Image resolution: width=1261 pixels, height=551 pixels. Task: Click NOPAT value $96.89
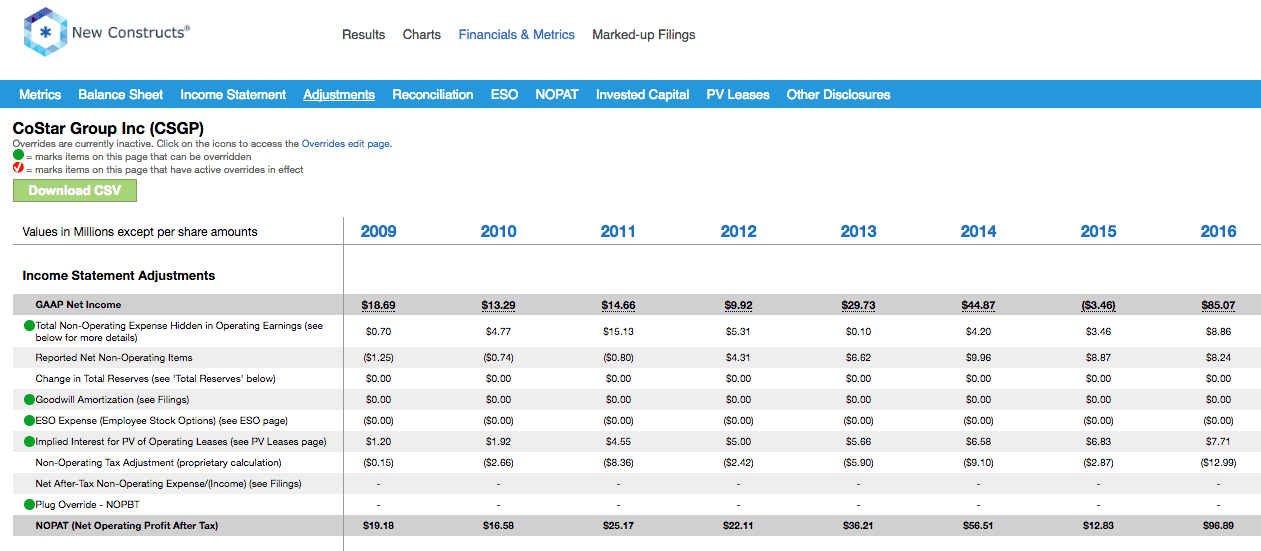tap(1218, 526)
